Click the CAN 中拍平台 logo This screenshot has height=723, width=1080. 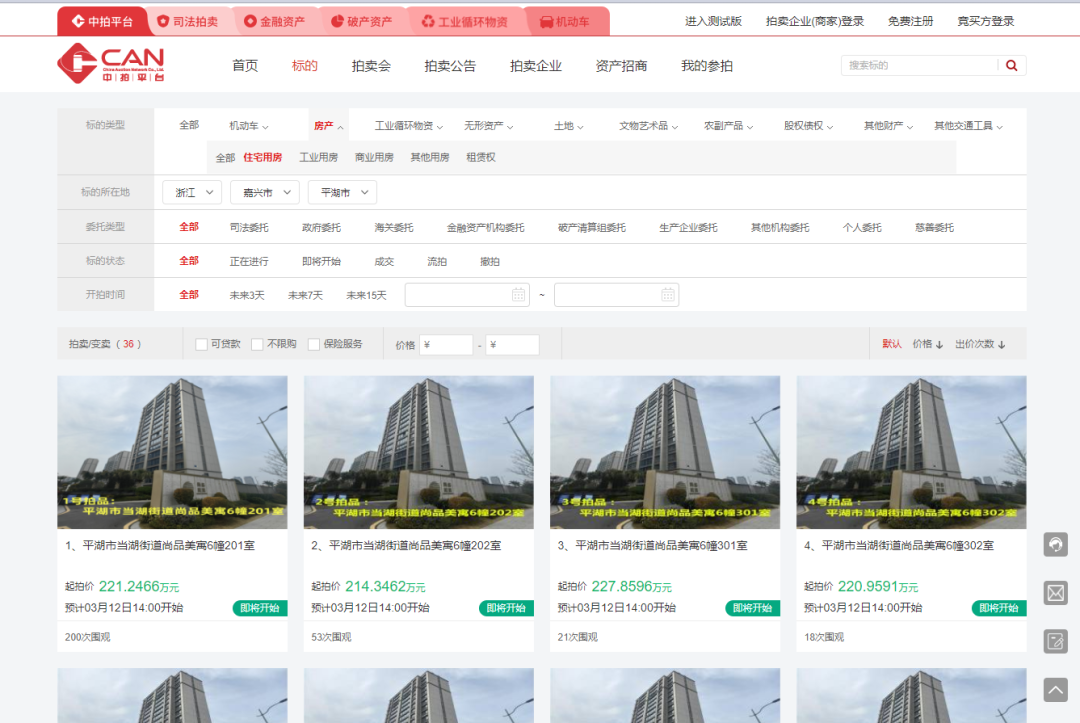click(x=111, y=63)
